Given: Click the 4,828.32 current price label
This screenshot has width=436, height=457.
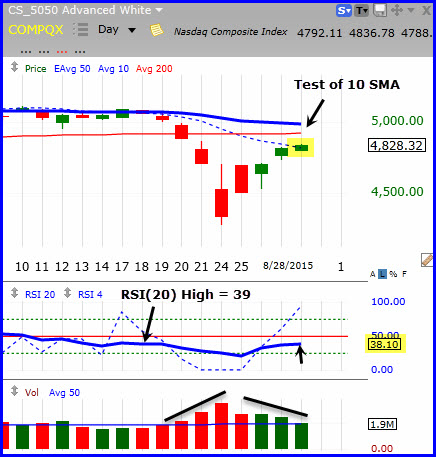Looking at the screenshot, I should (397, 145).
